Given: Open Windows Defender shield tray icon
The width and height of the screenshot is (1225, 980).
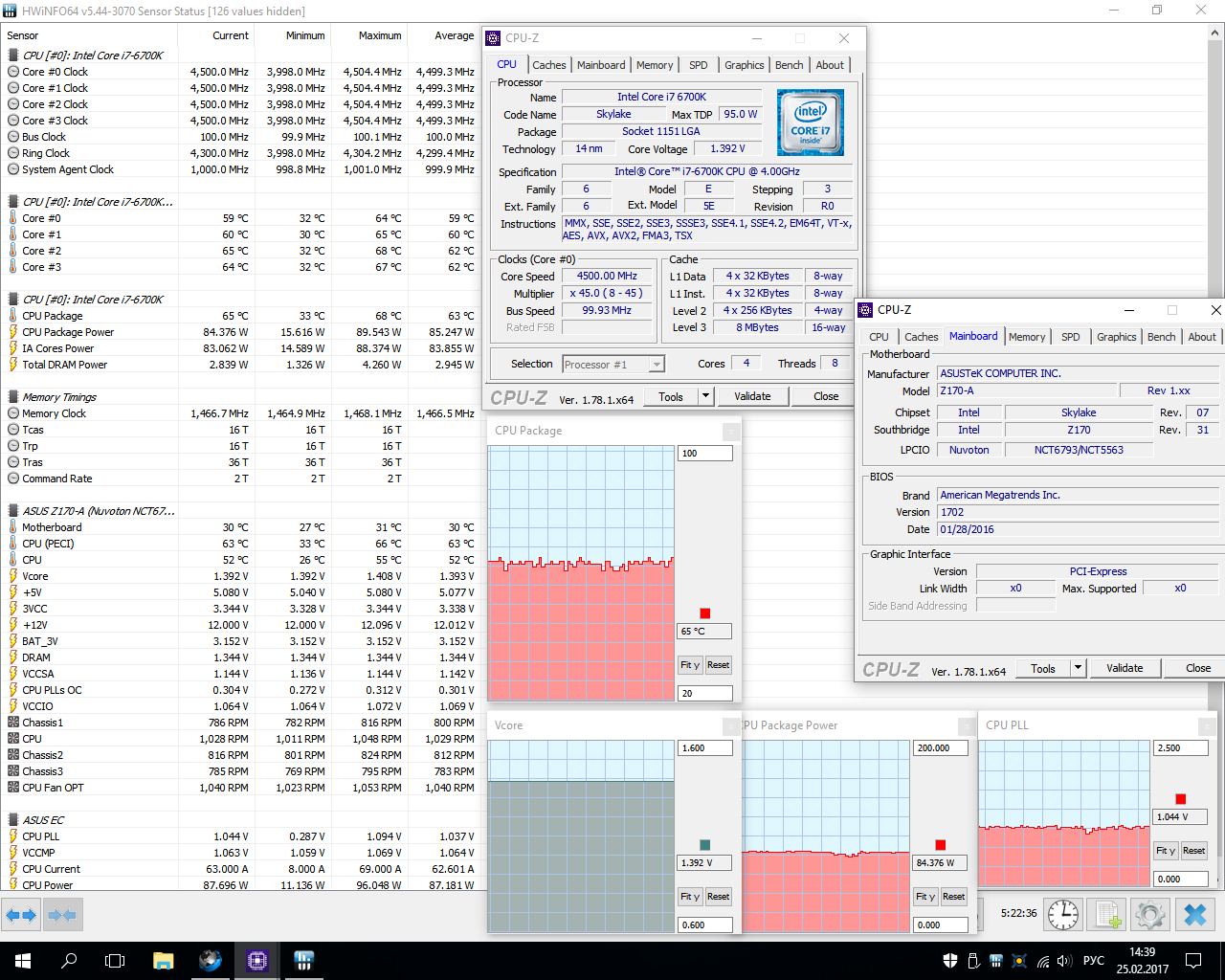Looking at the screenshot, I should point(950,961).
